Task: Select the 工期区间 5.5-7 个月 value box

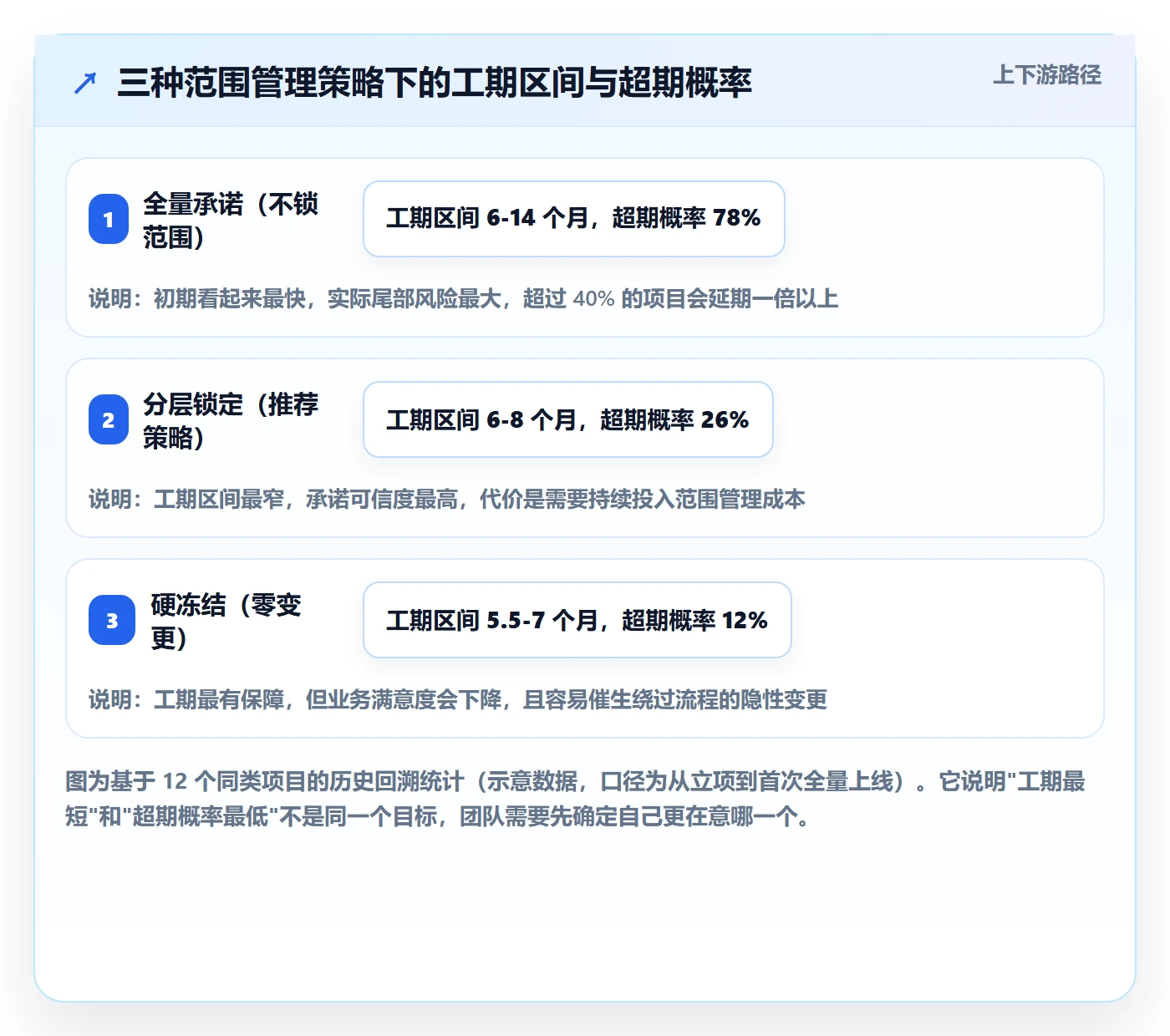Action: 577,620
